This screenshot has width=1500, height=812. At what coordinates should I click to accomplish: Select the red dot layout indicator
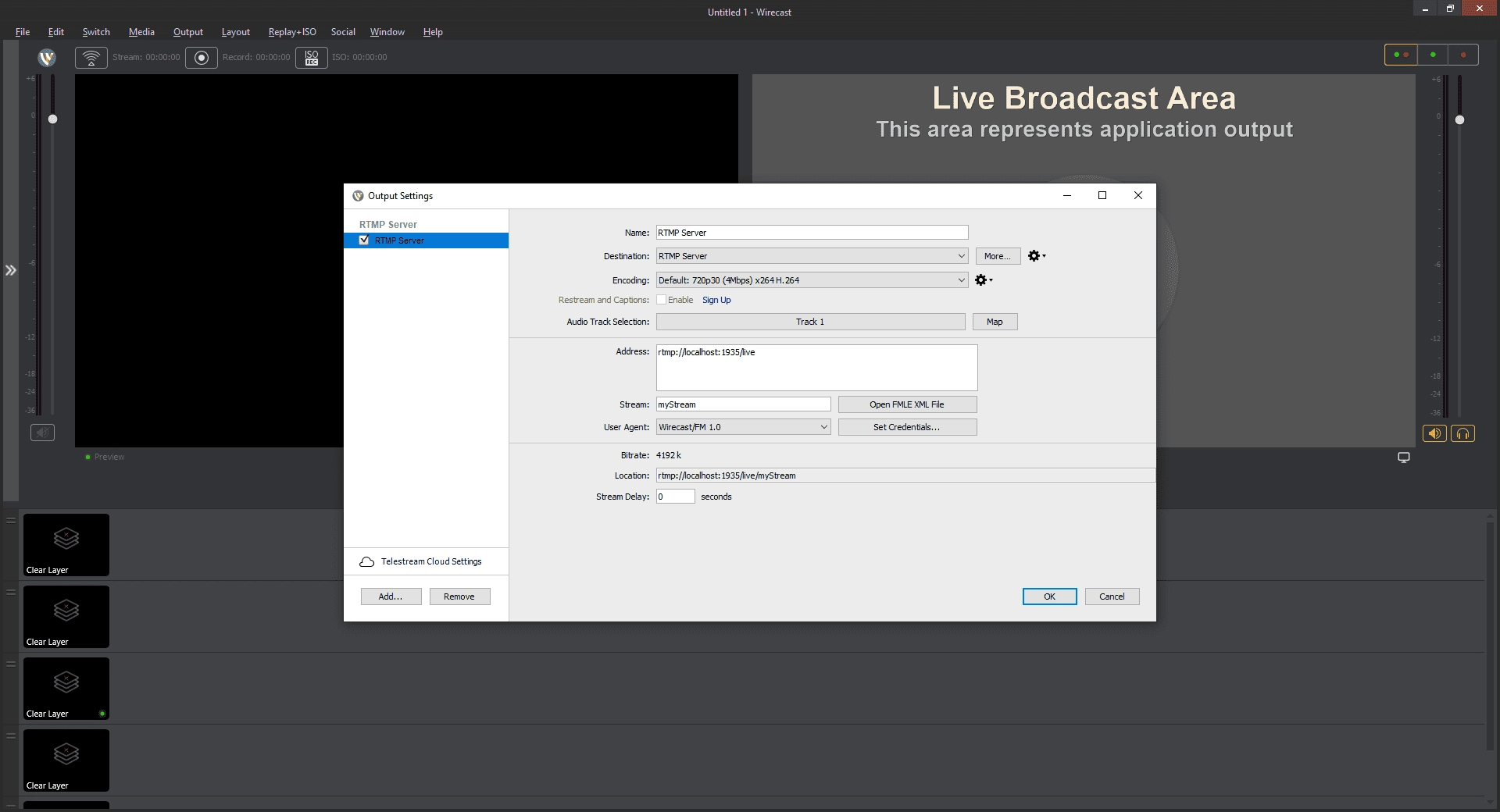click(x=1462, y=55)
